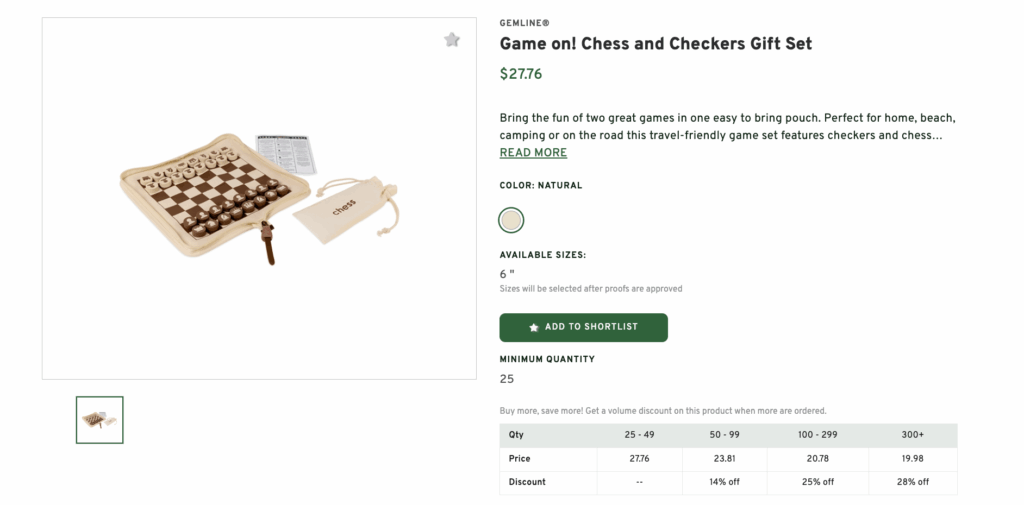Click the star favorite icon on product image

452,40
